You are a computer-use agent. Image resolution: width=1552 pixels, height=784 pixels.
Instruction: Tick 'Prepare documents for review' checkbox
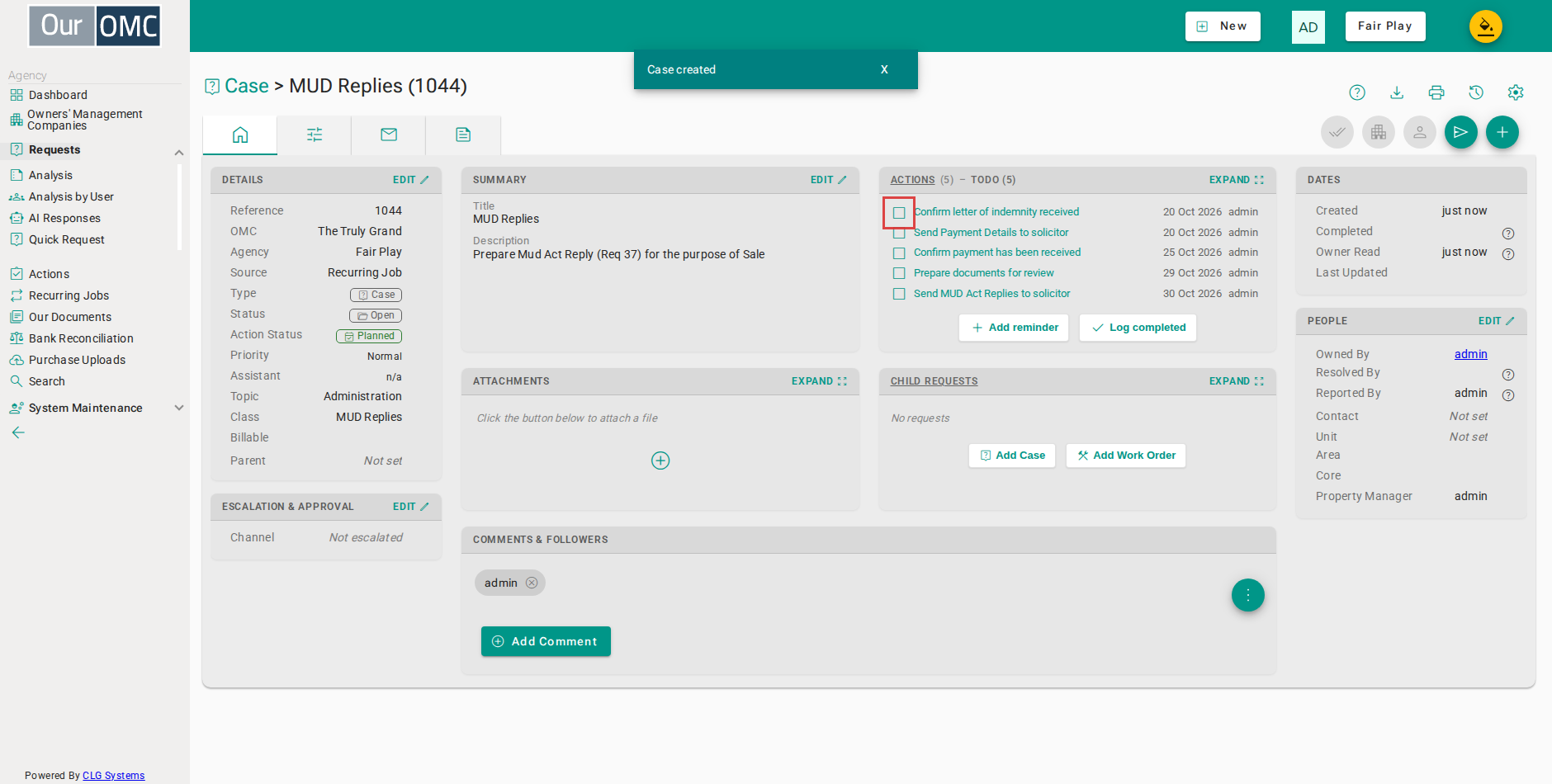tap(899, 273)
